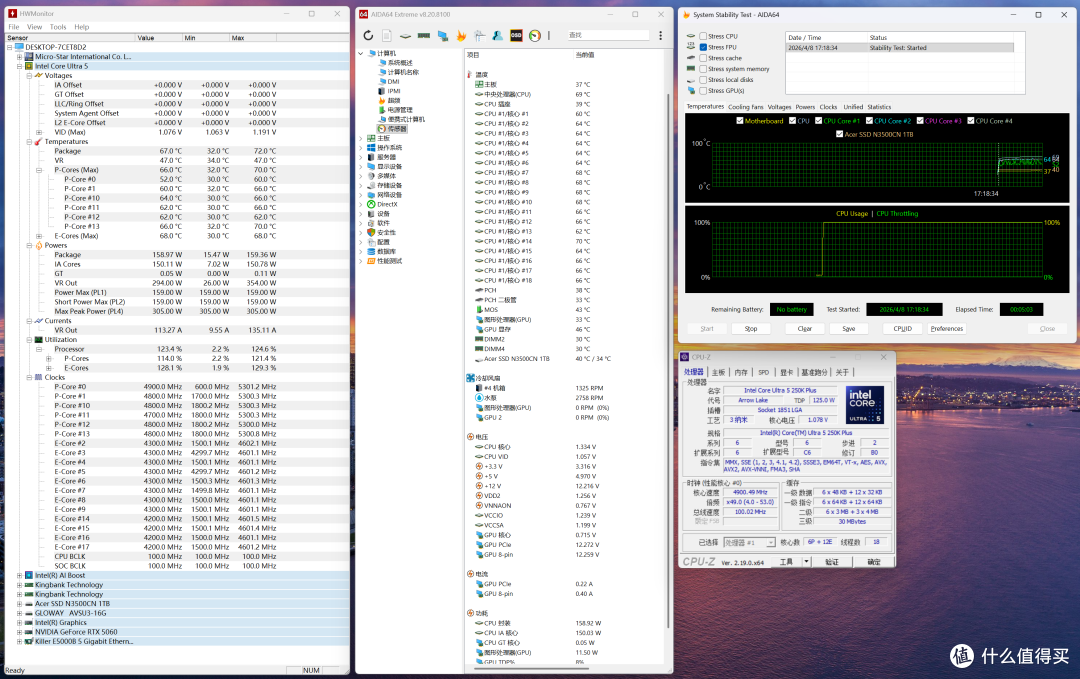Click the 安全性 shield icon in AIDA64 tree
1080x679 pixels.
pos(371,233)
